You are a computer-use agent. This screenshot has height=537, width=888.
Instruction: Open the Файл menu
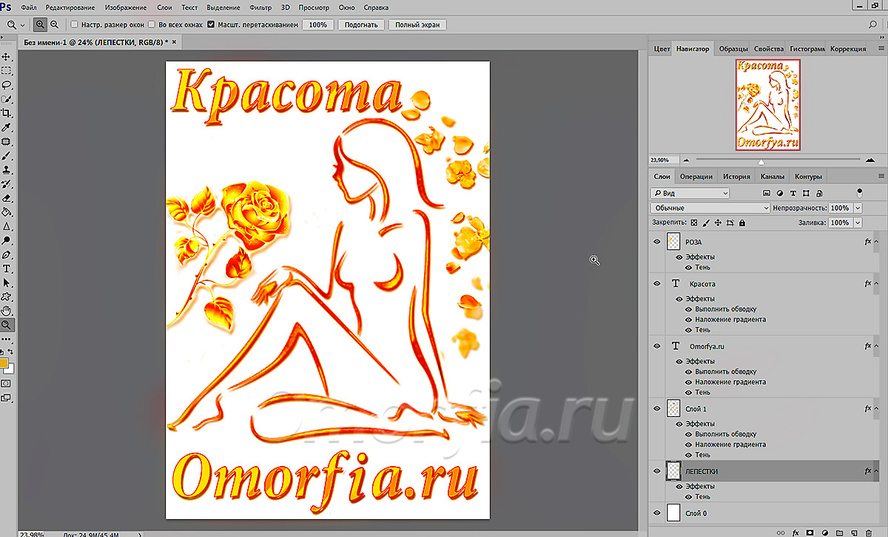28,8
